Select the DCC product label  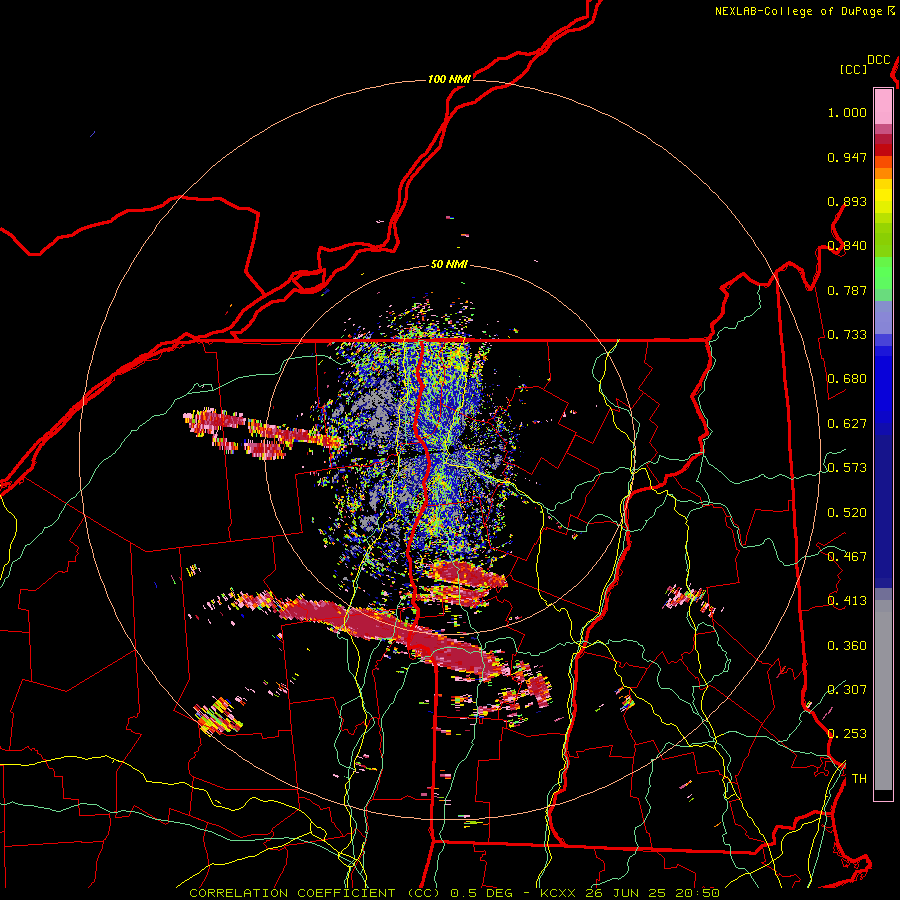(x=879, y=60)
